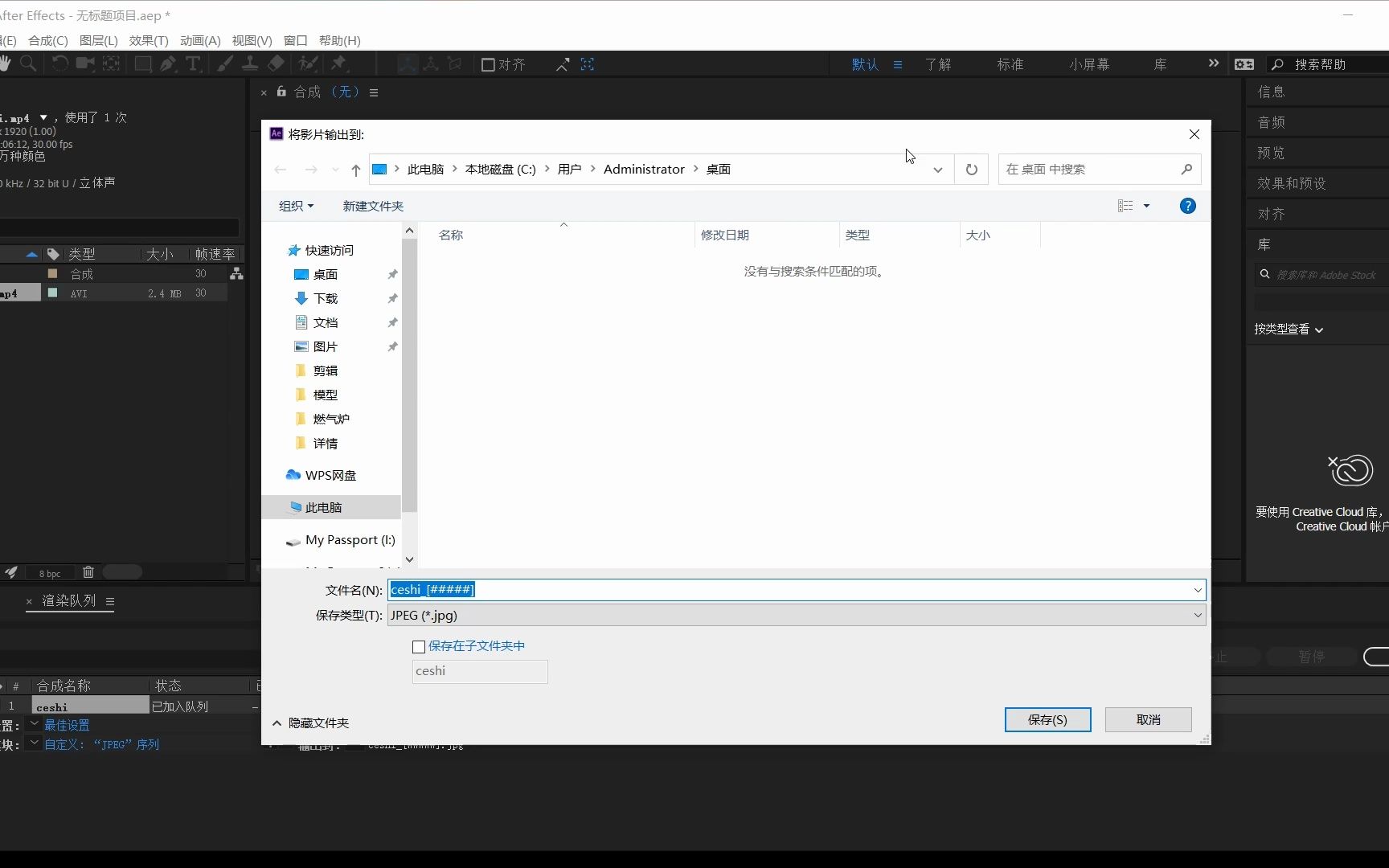Select the 此电脑 sidebar entry
The image size is (1389, 868).
(323, 507)
